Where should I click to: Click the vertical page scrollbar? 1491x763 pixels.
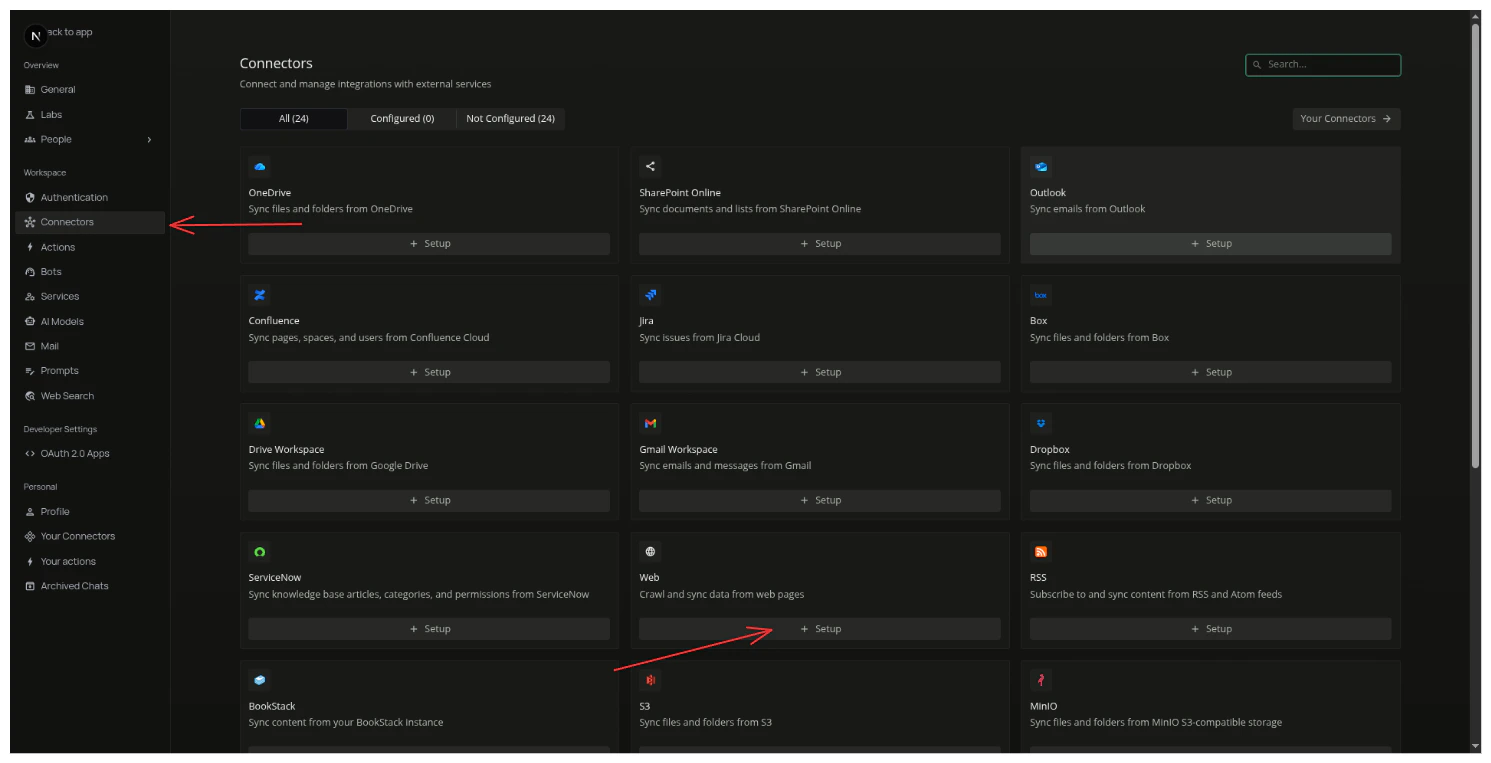[1475, 245]
